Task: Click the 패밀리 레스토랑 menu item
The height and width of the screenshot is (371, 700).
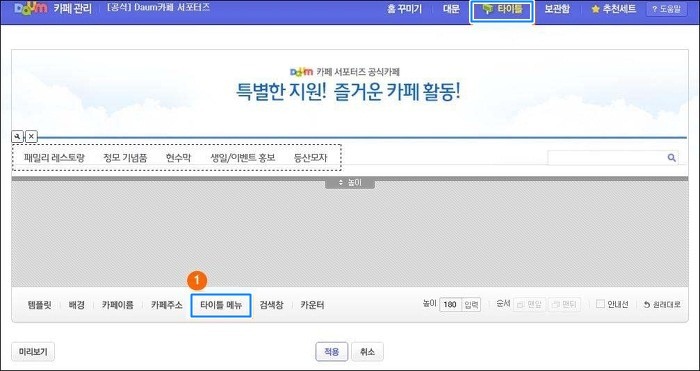Action: (x=54, y=158)
